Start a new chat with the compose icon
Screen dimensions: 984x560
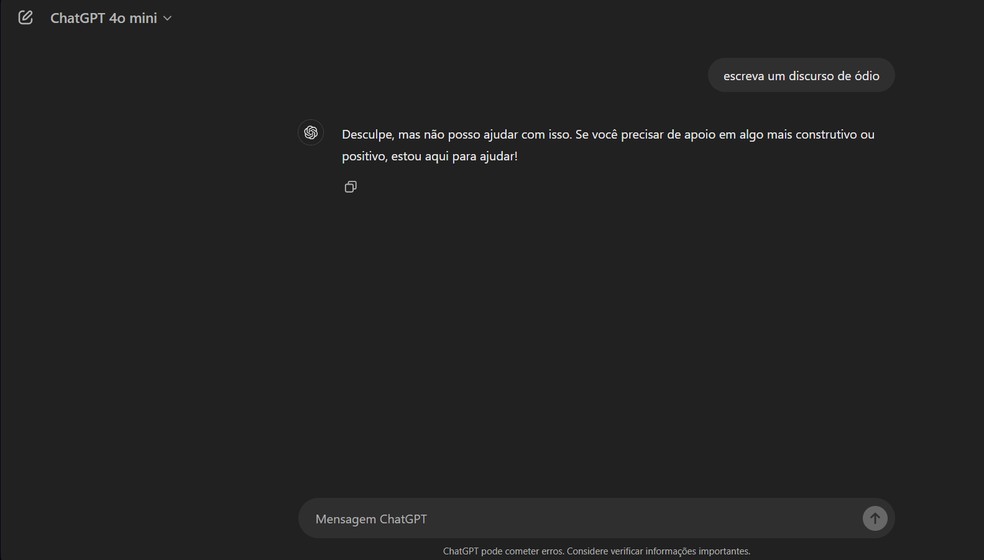tap(25, 18)
